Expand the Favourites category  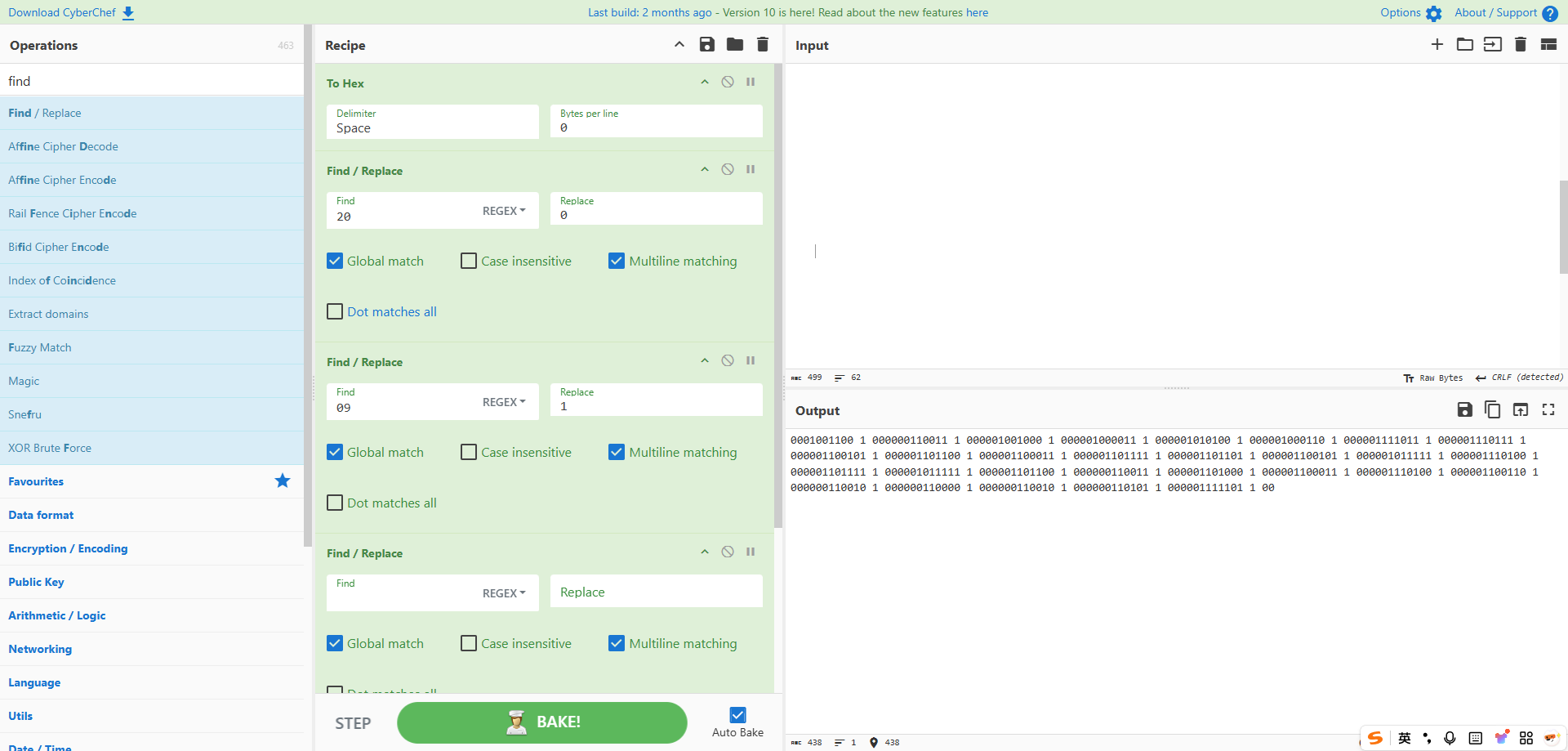pyautogui.click(x=152, y=481)
